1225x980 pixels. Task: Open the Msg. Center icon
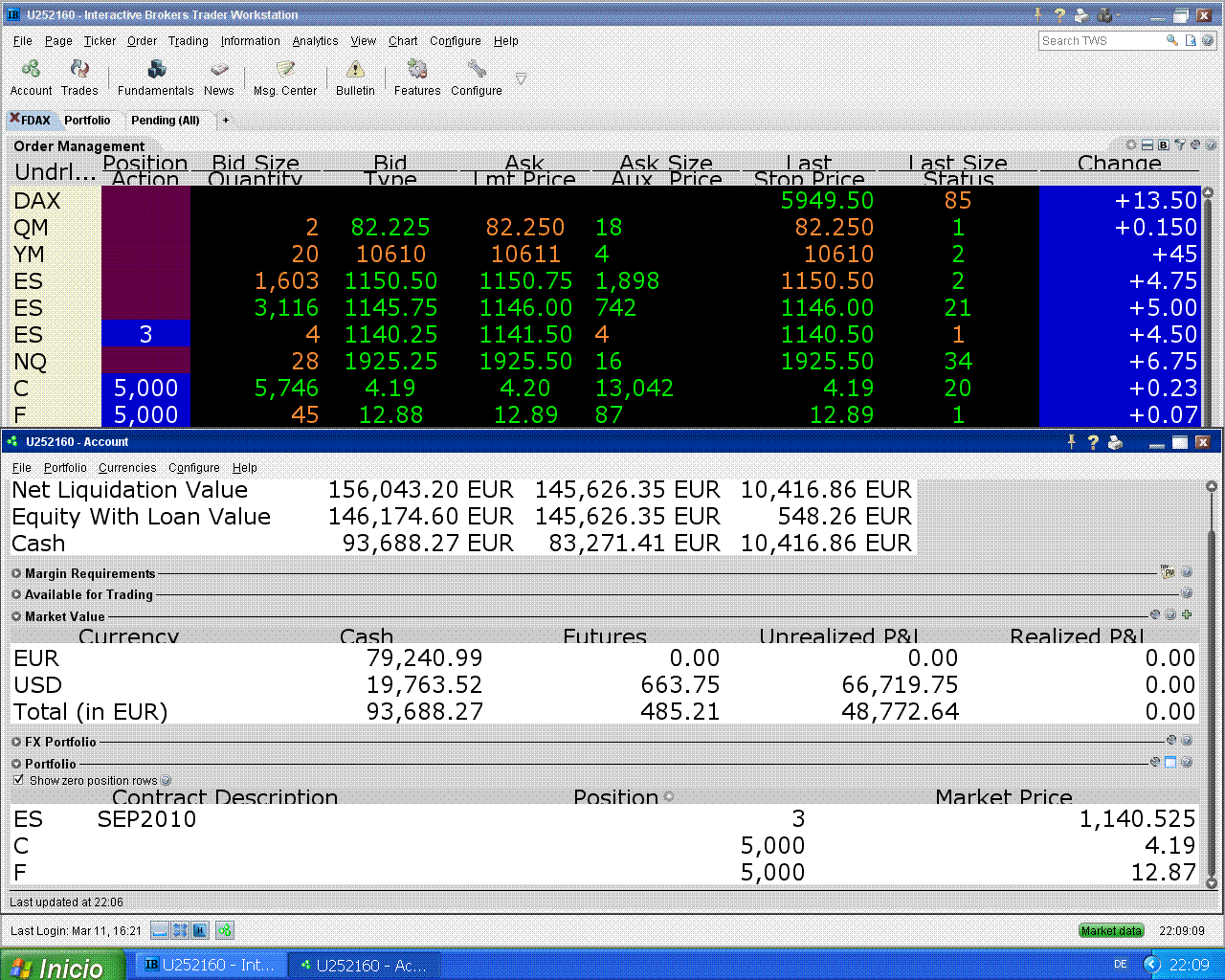click(x=285, y=70)
